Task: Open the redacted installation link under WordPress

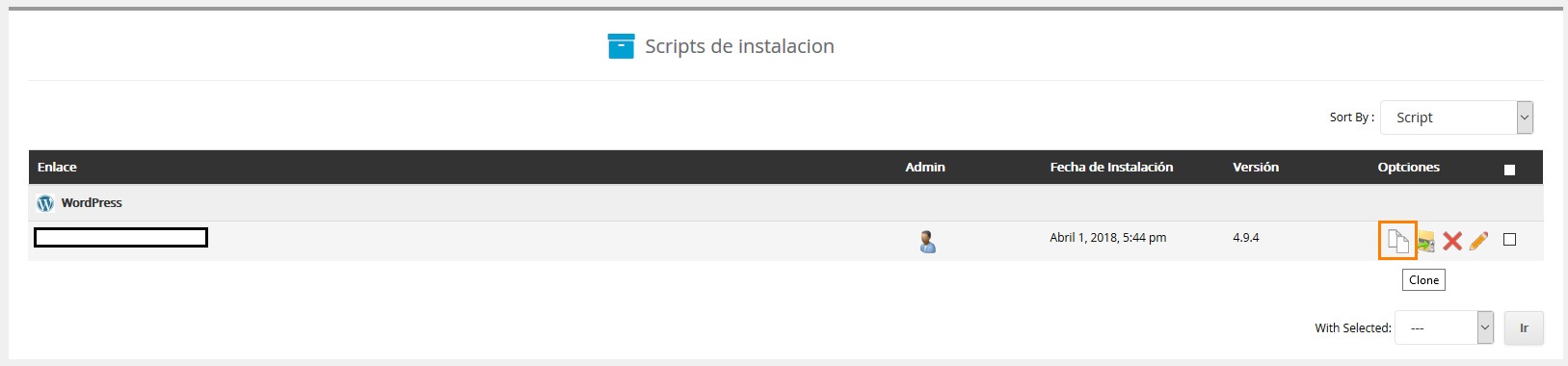Action: (120, 238)
